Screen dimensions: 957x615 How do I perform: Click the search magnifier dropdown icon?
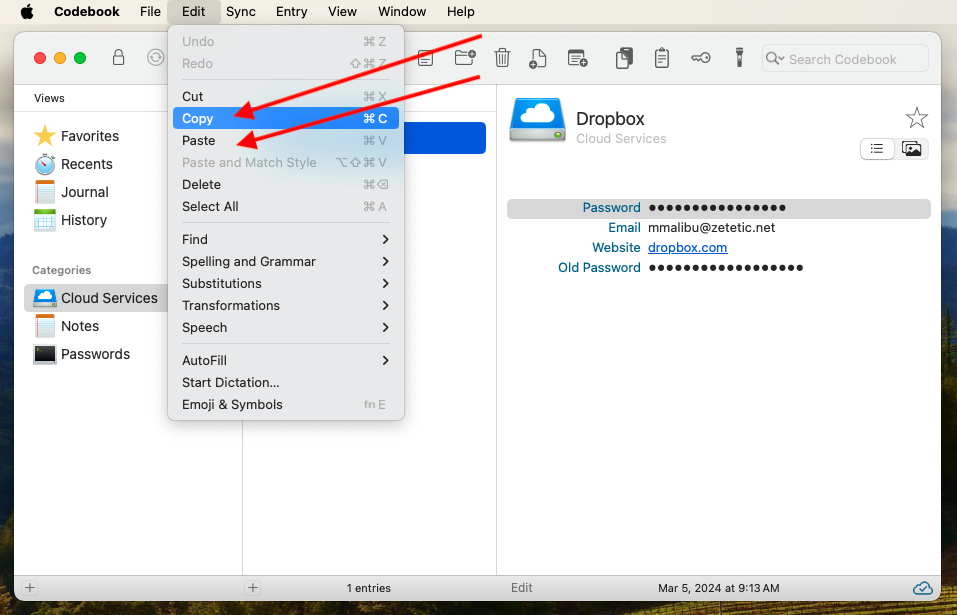click(775, 59)
